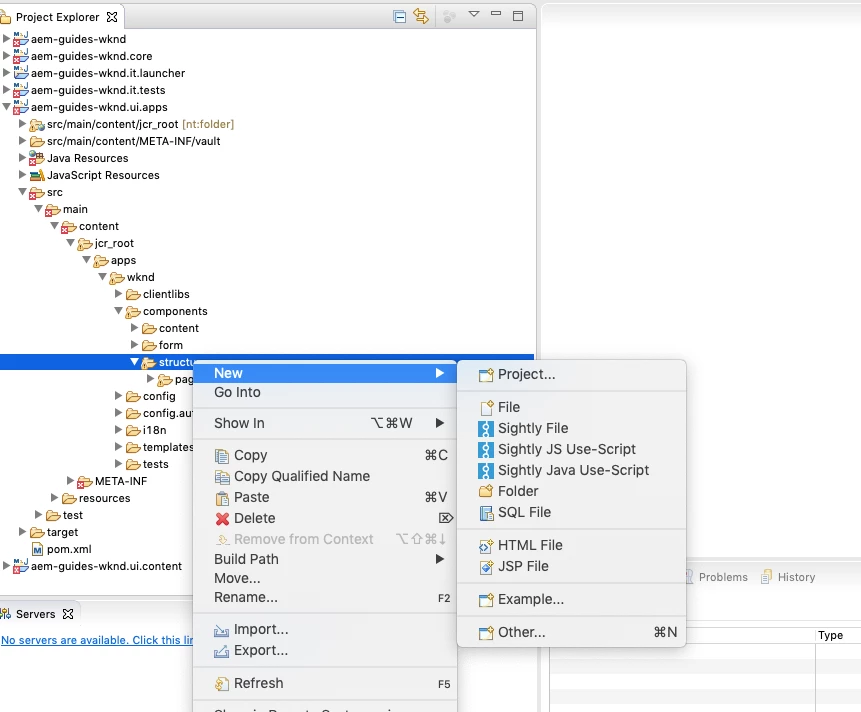Choose Go Into in context menu
The height and width of the screenshot is (712, 861).
[x=325, y=392]
